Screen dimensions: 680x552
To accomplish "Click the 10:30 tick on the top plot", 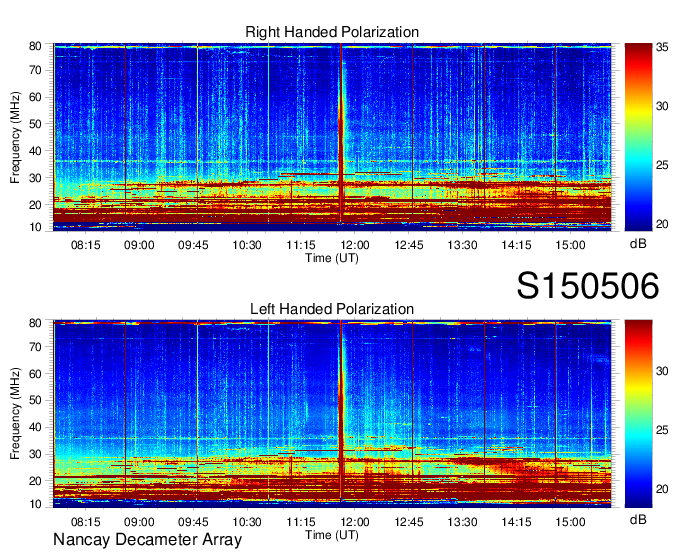I will (247, 245).
